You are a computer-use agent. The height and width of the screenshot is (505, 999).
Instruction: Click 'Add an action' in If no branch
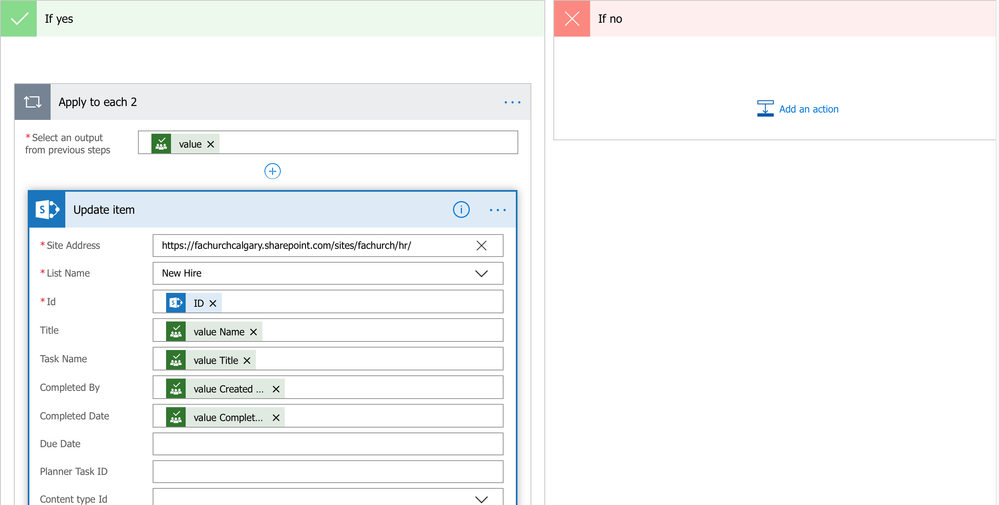(x=809, y=109)
